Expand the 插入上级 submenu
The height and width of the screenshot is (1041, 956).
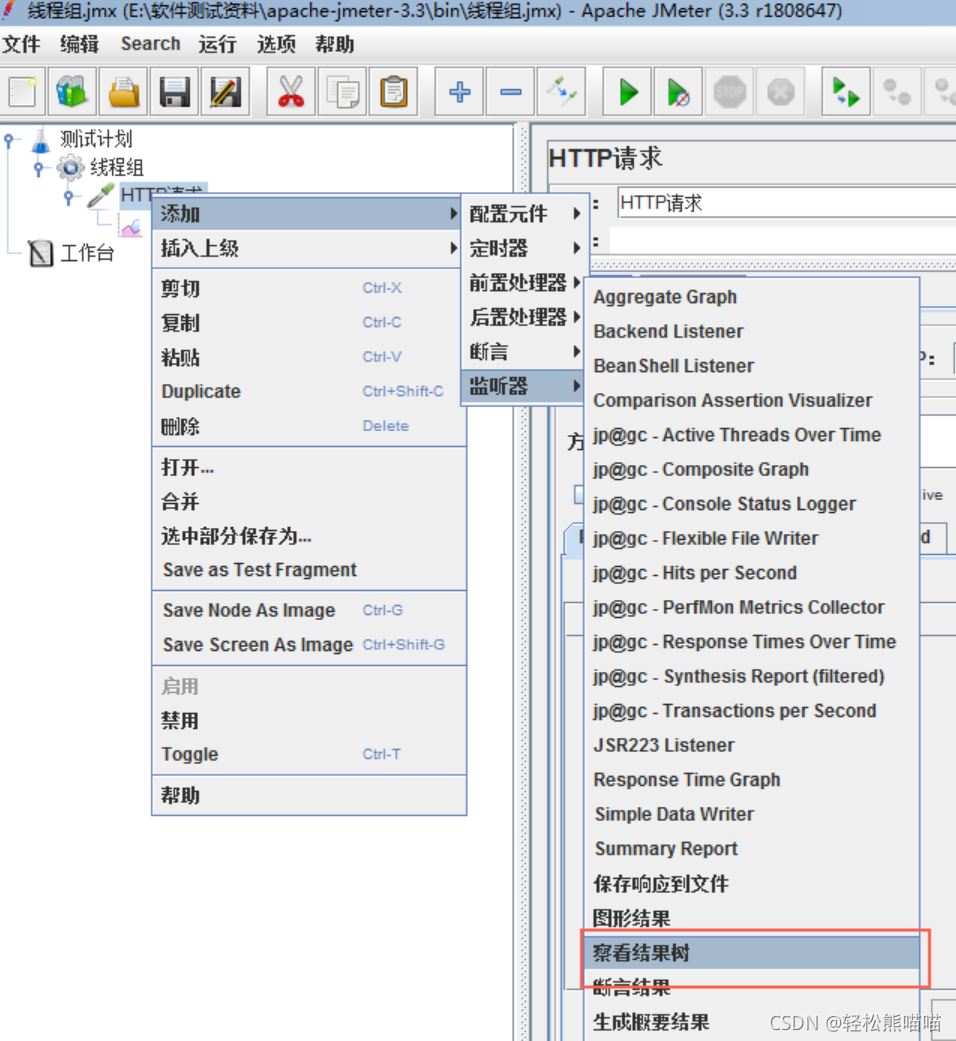(308, 248)
